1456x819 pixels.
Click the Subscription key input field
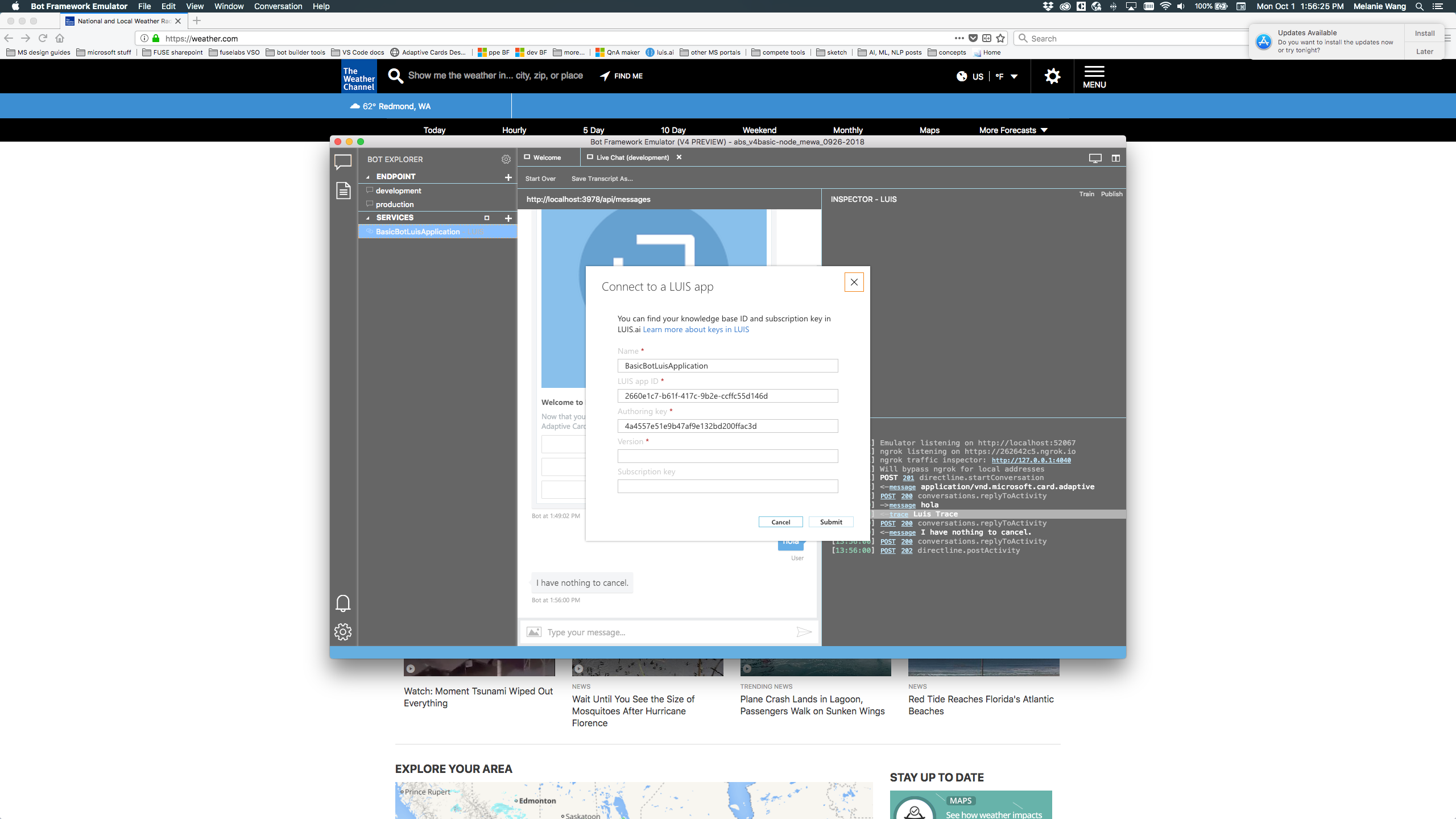coord(727,486)
